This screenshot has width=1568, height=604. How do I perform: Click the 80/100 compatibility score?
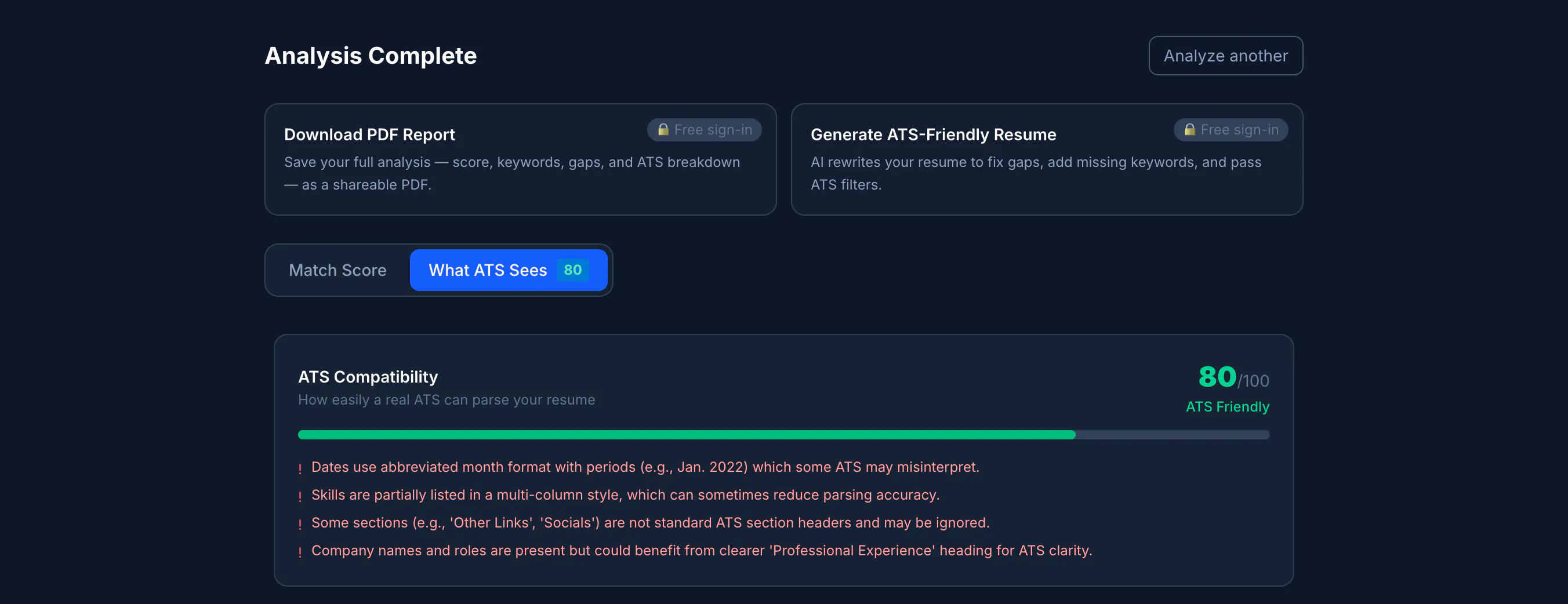point(1233,377)
